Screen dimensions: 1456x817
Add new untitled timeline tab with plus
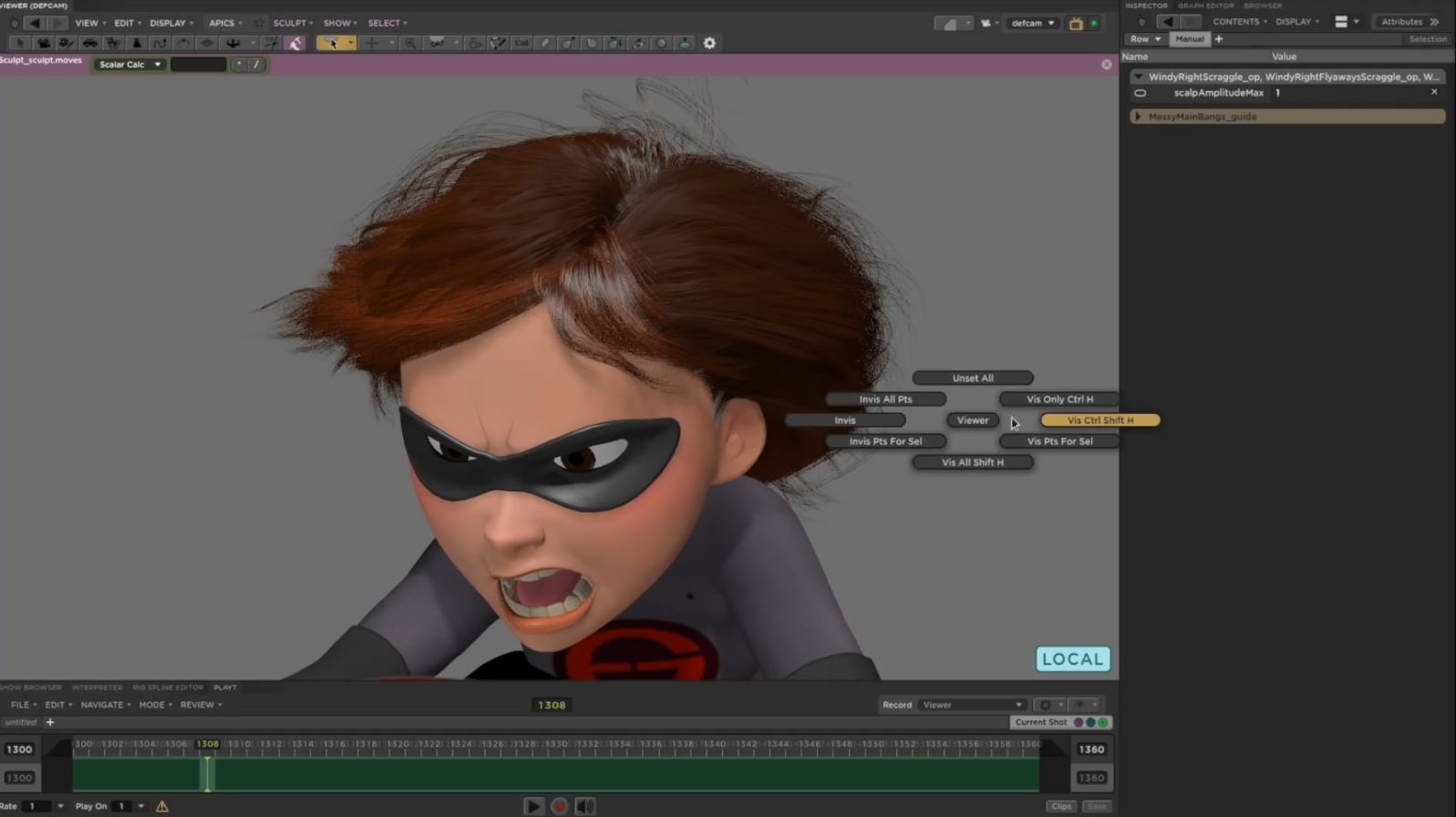(x=50, y=722)
